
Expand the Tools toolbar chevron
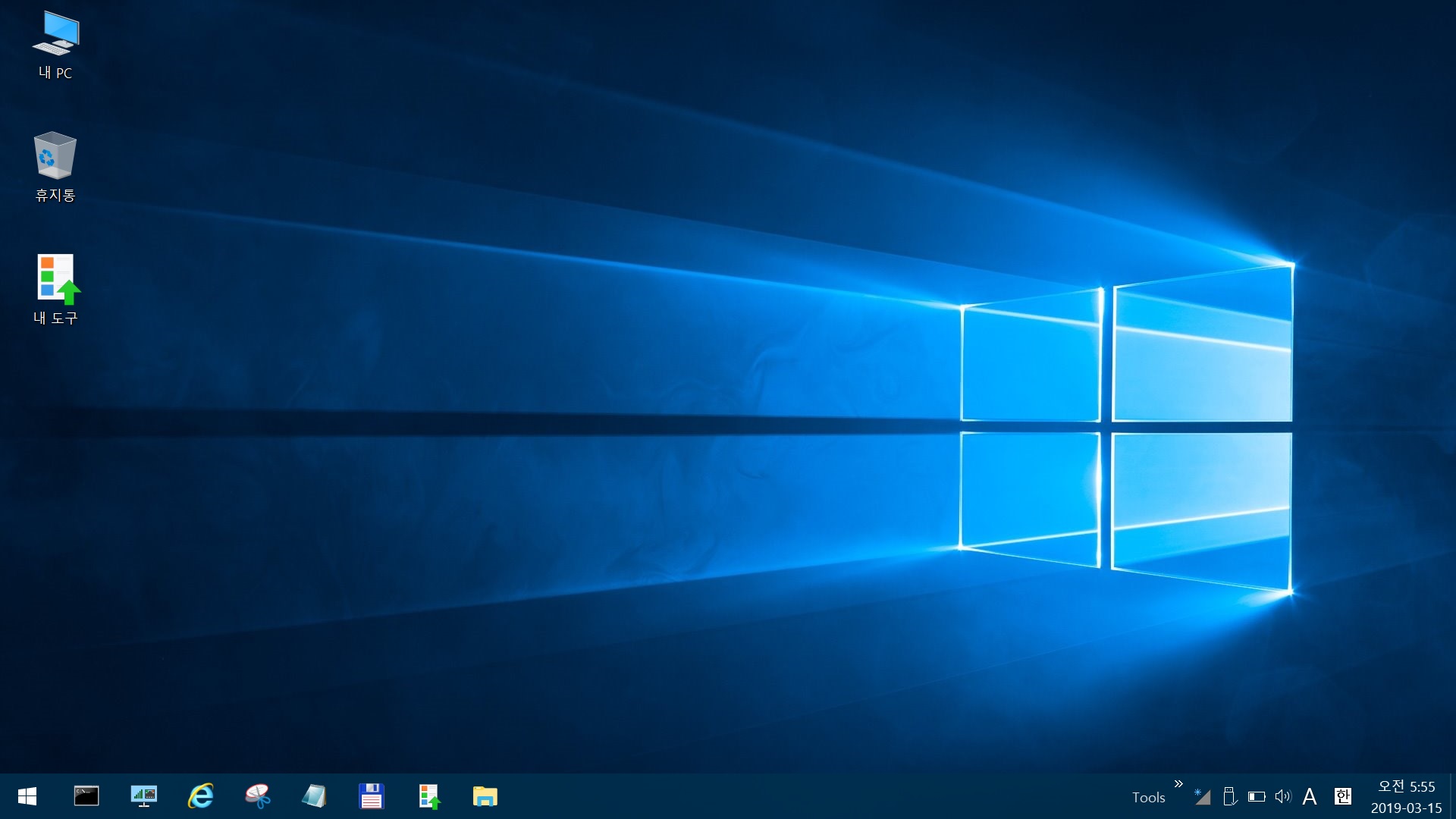point(1178,784)
